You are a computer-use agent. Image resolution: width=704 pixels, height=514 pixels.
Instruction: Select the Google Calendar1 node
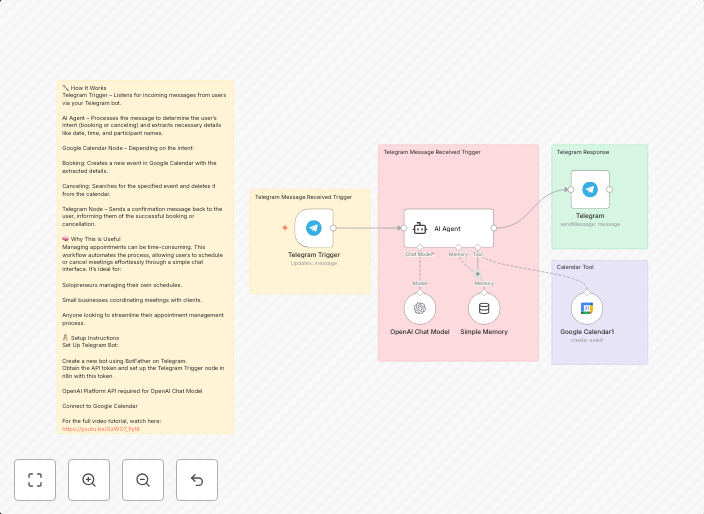587,308
